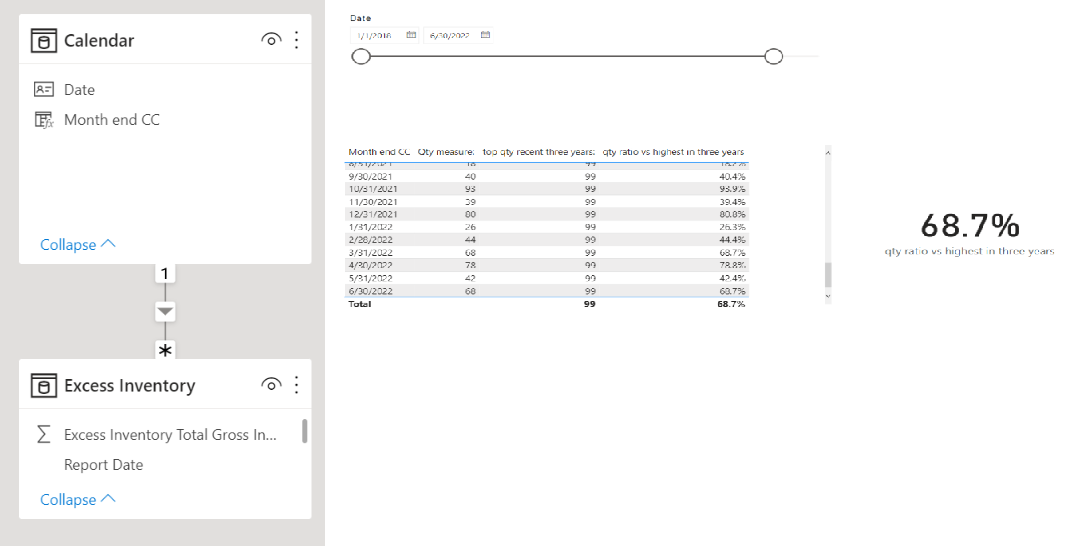Sort by top qty recent three years header

click(538, 152)
